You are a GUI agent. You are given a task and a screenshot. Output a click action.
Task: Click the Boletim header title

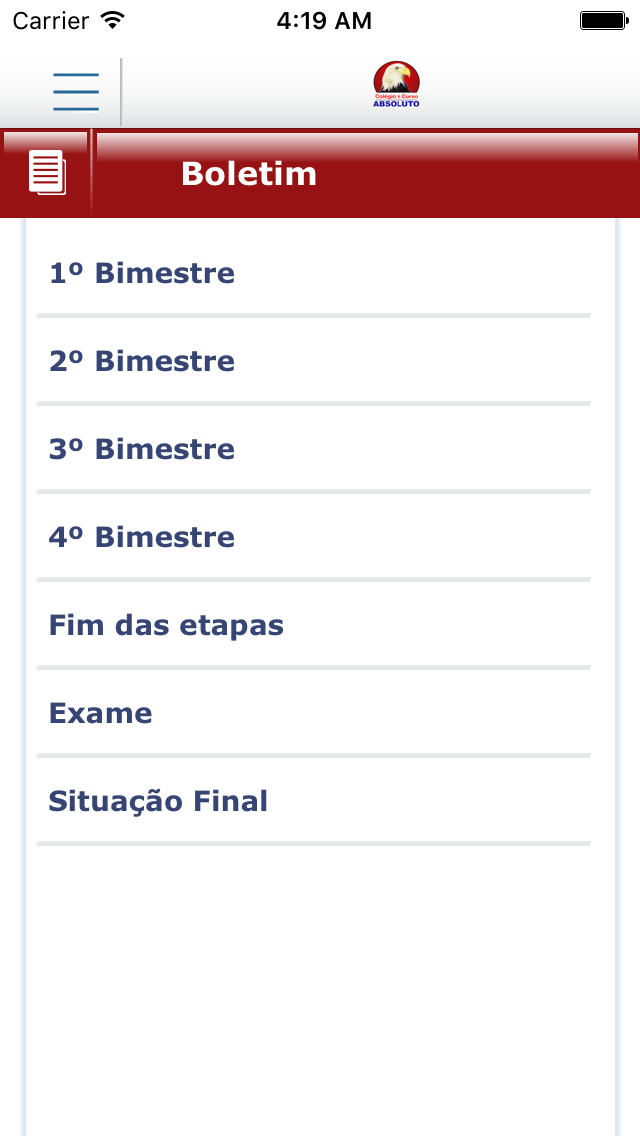(x=249, y=174)
